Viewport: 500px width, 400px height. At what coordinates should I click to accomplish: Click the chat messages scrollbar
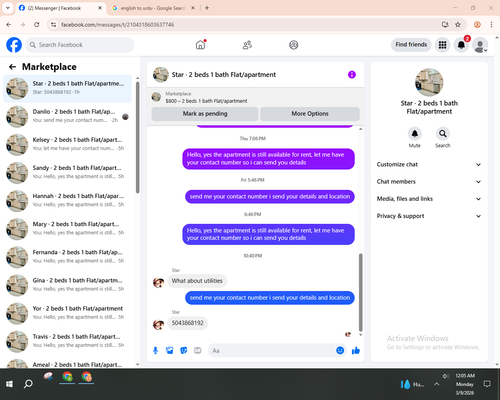coord(360,292)
